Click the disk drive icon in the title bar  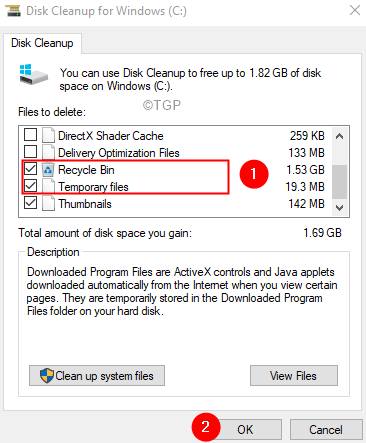click(13, 11)
